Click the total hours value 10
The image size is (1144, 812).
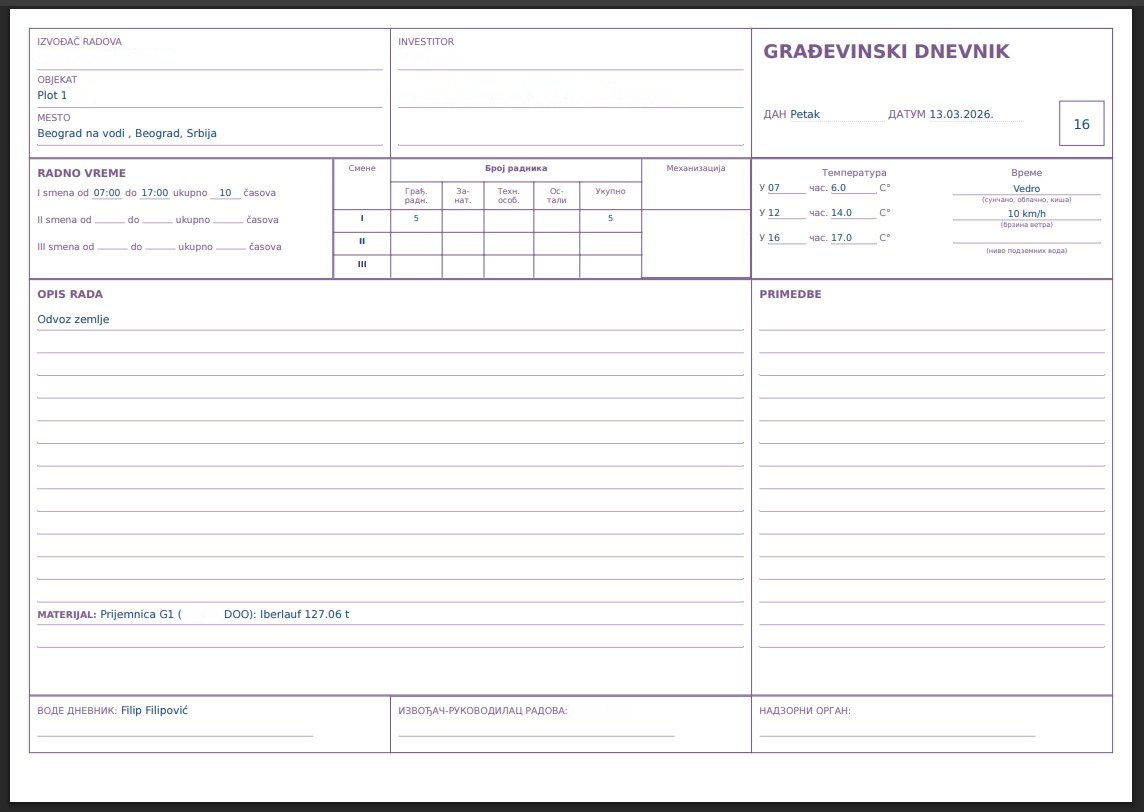pyautogui.click(x=225, y=193)
